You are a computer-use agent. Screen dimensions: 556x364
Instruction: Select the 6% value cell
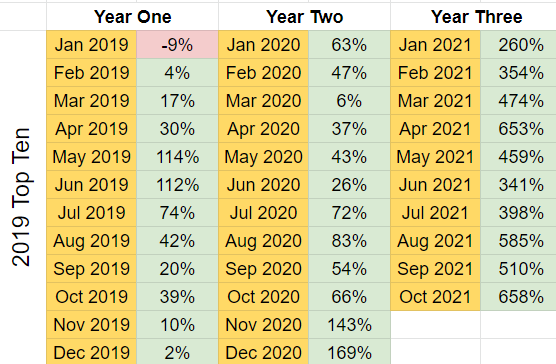click(349, 101)
